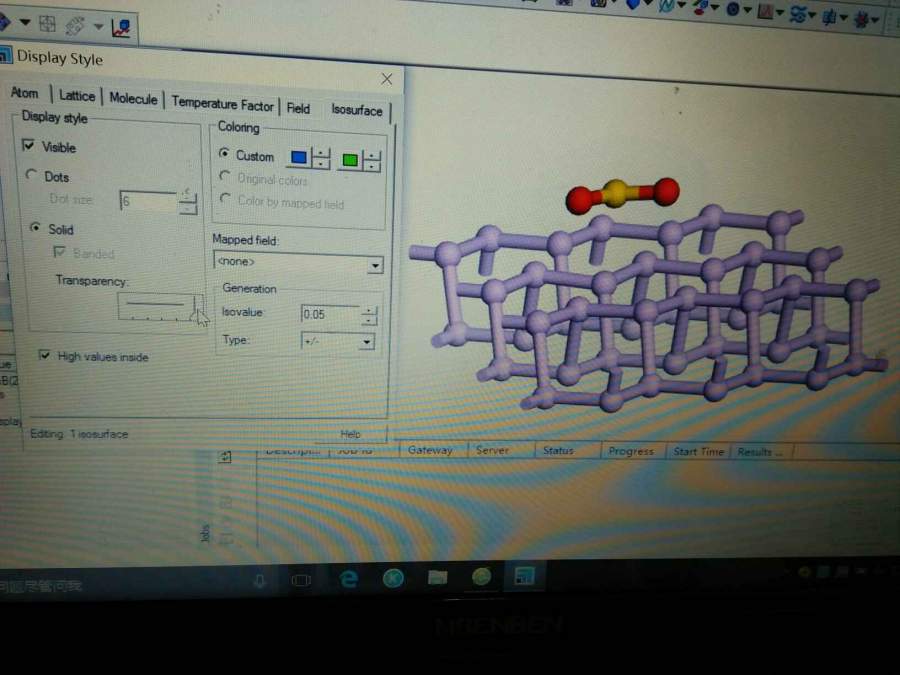
Task: Click the Server column header
Action: [492, 451]
